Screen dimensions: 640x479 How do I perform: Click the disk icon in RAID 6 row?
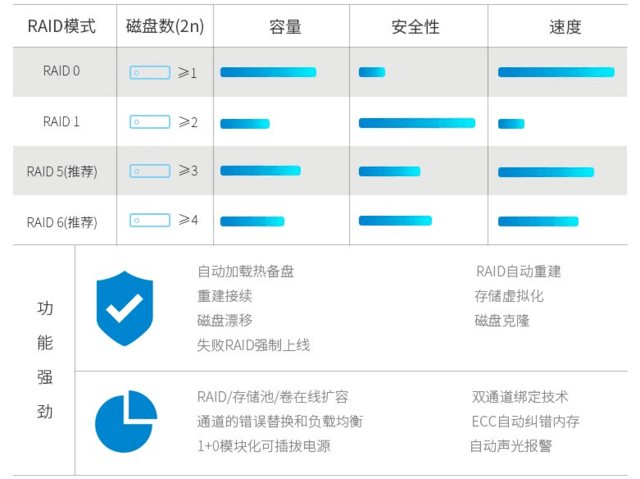(x=150, y=220)
